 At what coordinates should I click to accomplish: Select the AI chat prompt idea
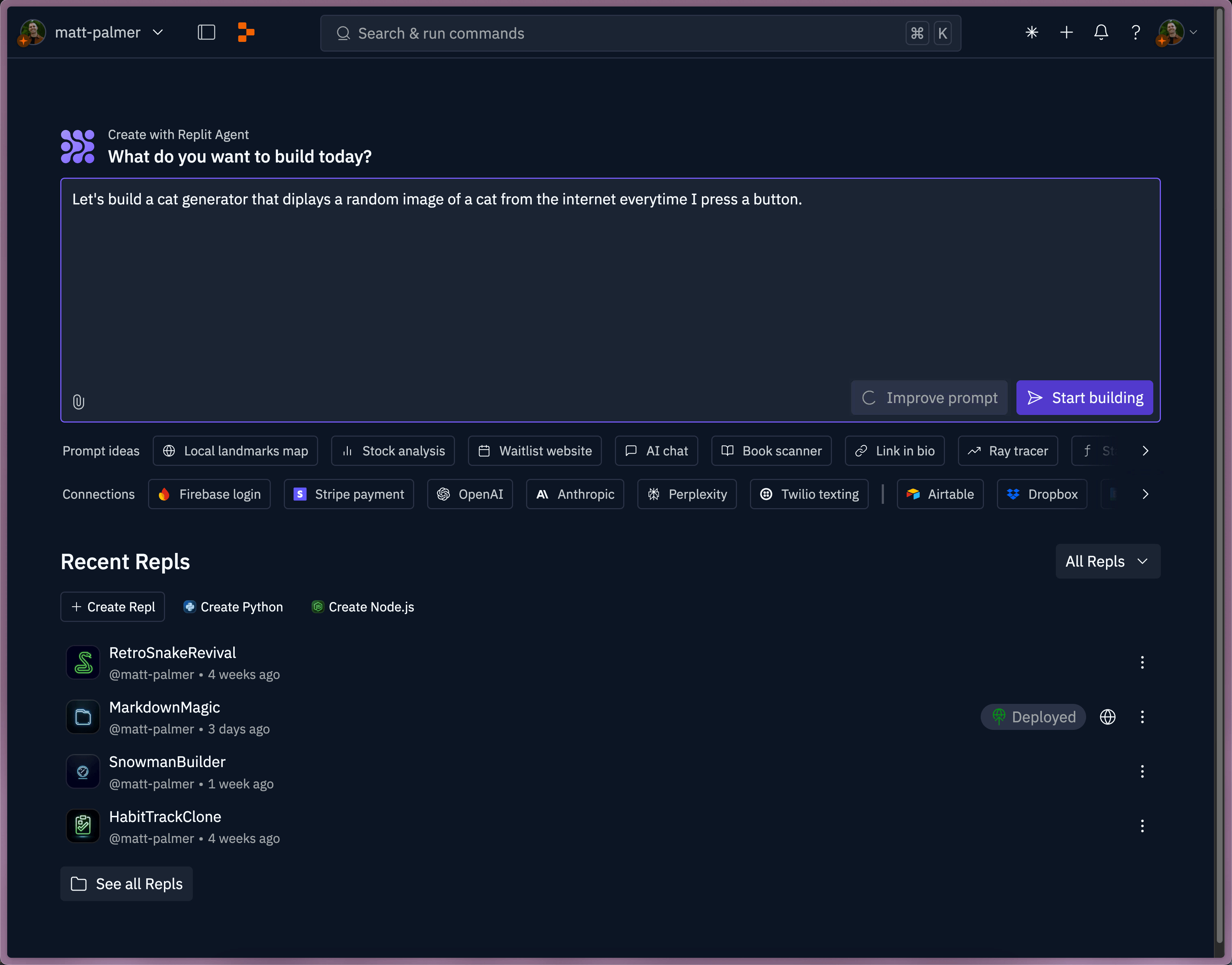657,450
